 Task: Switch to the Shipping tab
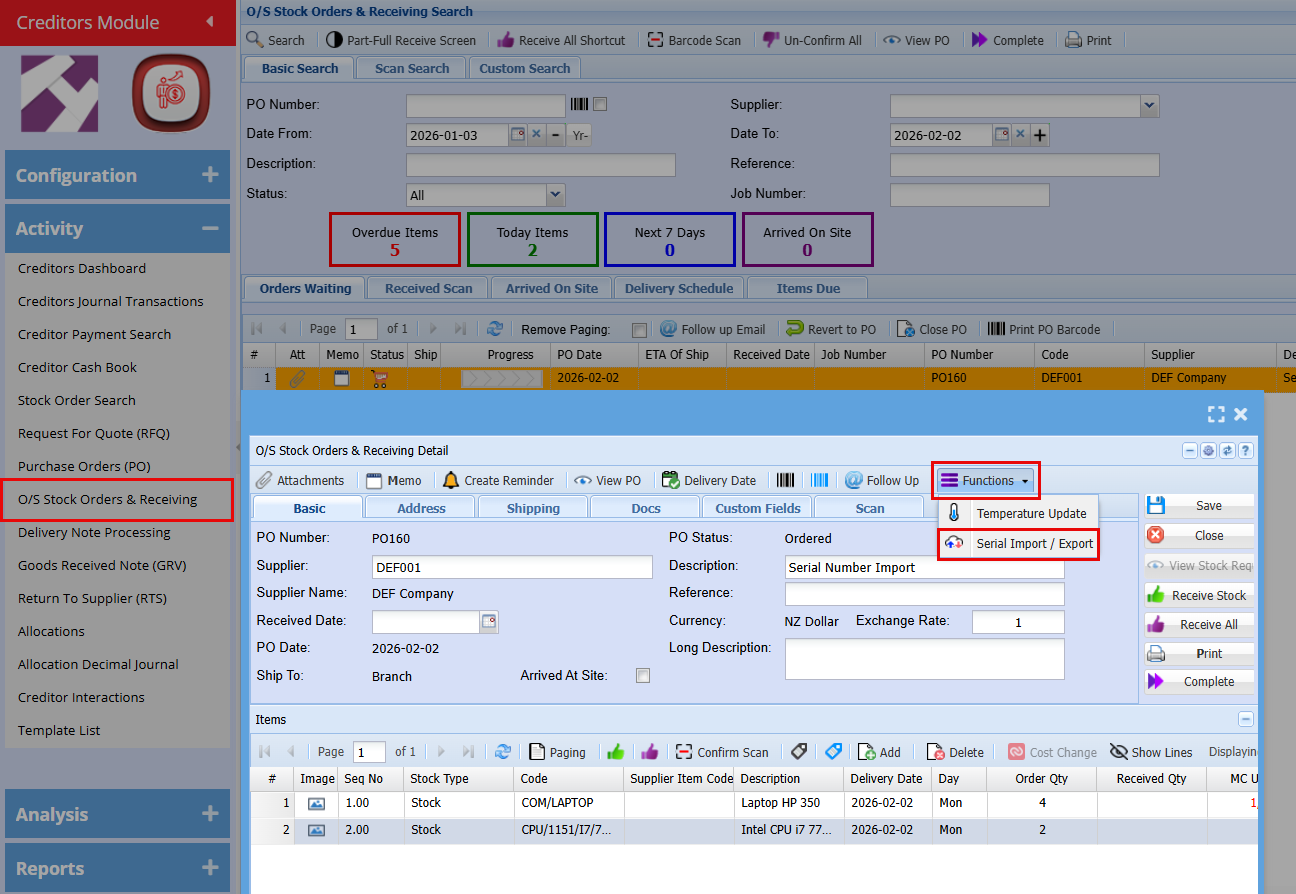(533, 508)
